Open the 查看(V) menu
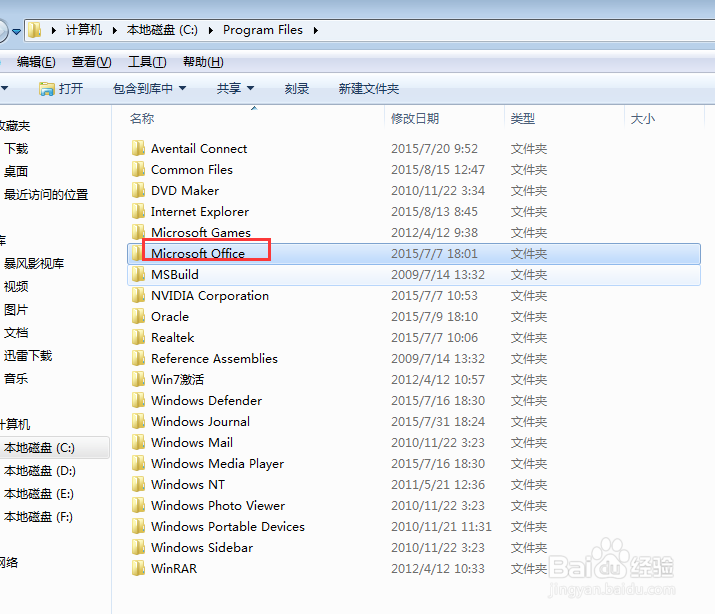The image size is (715, 614). [x=91, y=62]
